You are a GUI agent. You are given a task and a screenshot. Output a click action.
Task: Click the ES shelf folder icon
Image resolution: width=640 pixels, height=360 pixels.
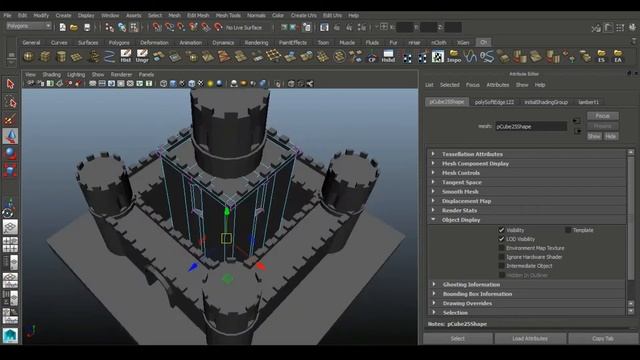pyautogui.click(x=601, y=56)
